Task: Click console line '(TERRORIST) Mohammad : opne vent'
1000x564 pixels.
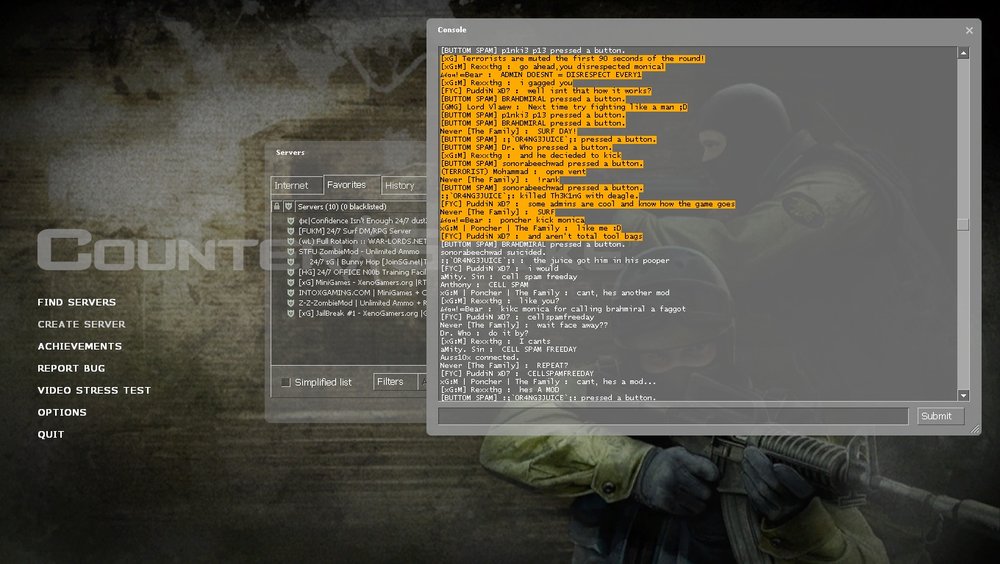Action: click(x=513, y=172)
